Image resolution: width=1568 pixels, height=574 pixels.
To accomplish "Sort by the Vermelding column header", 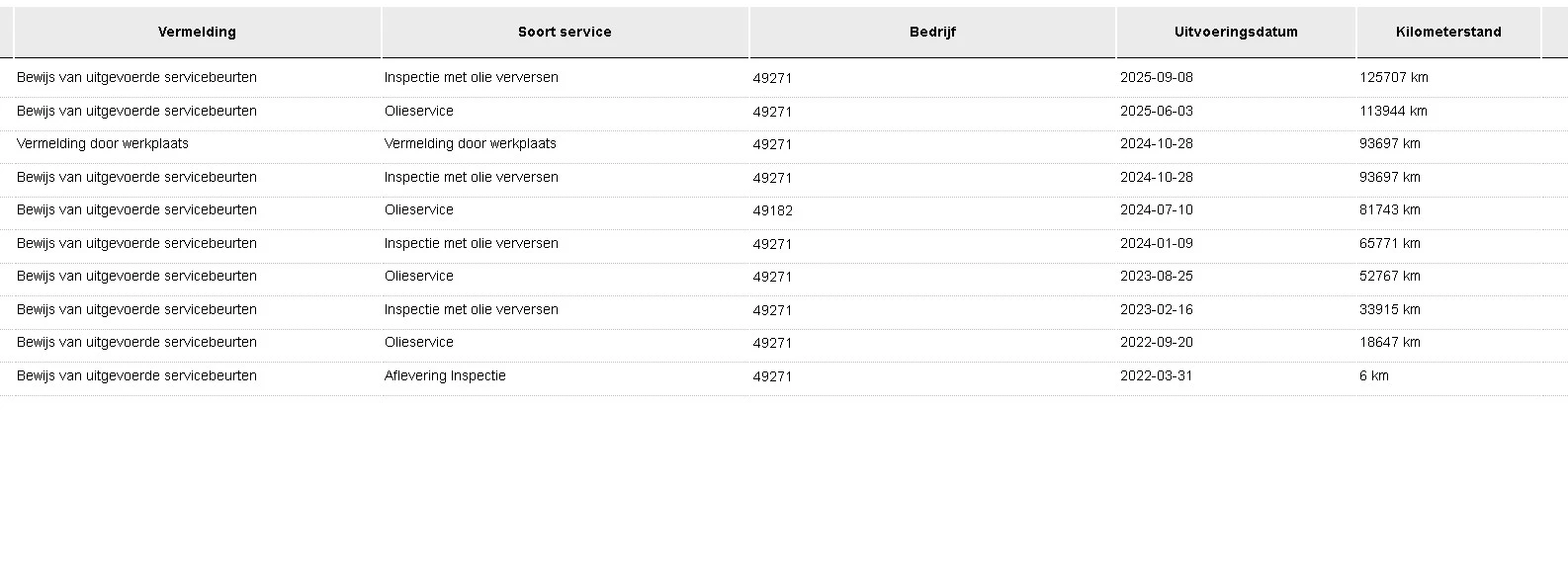I will (x=197, y=32).
